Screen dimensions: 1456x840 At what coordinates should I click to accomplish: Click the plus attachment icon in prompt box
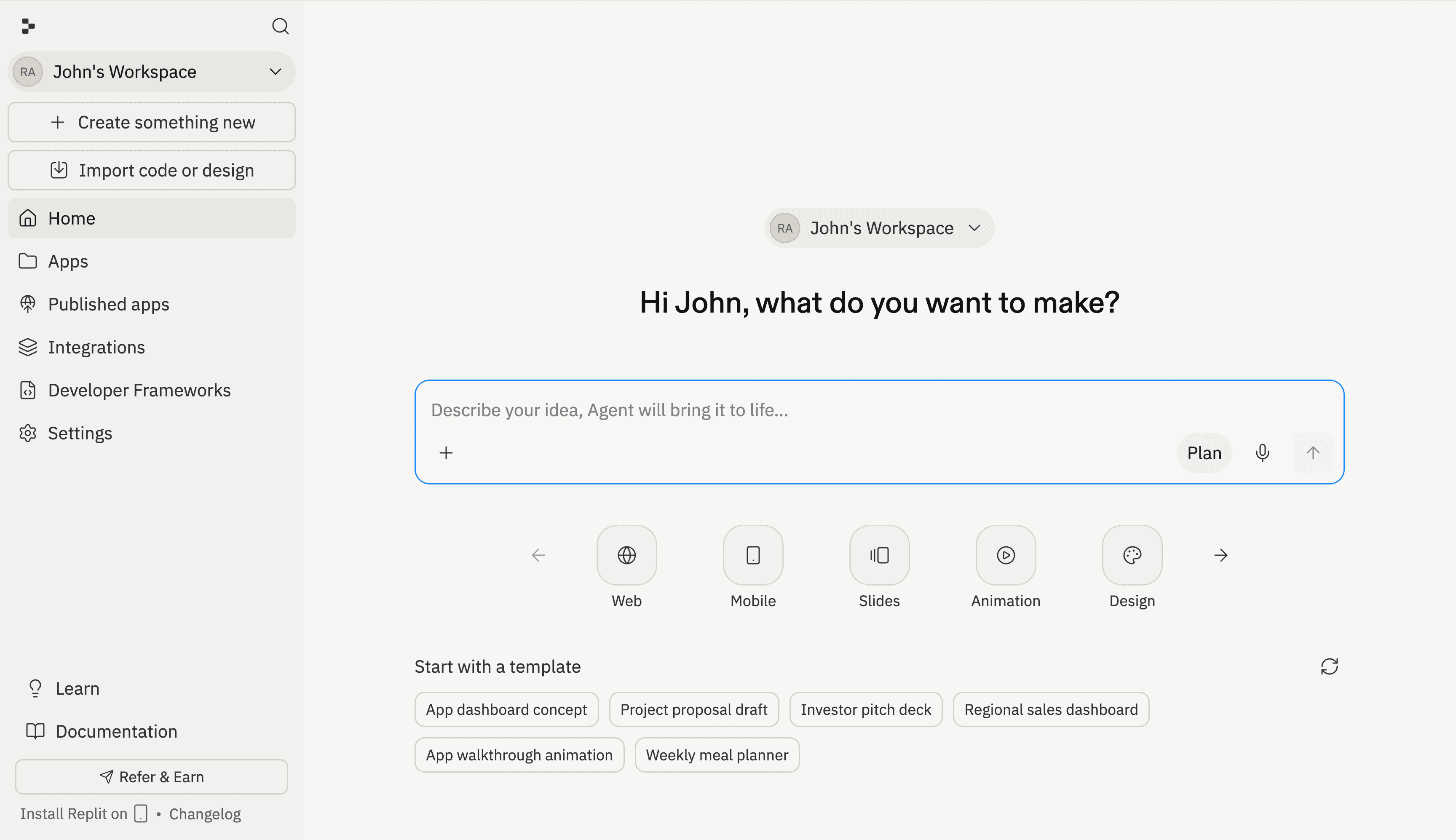[x=446, y=453]
